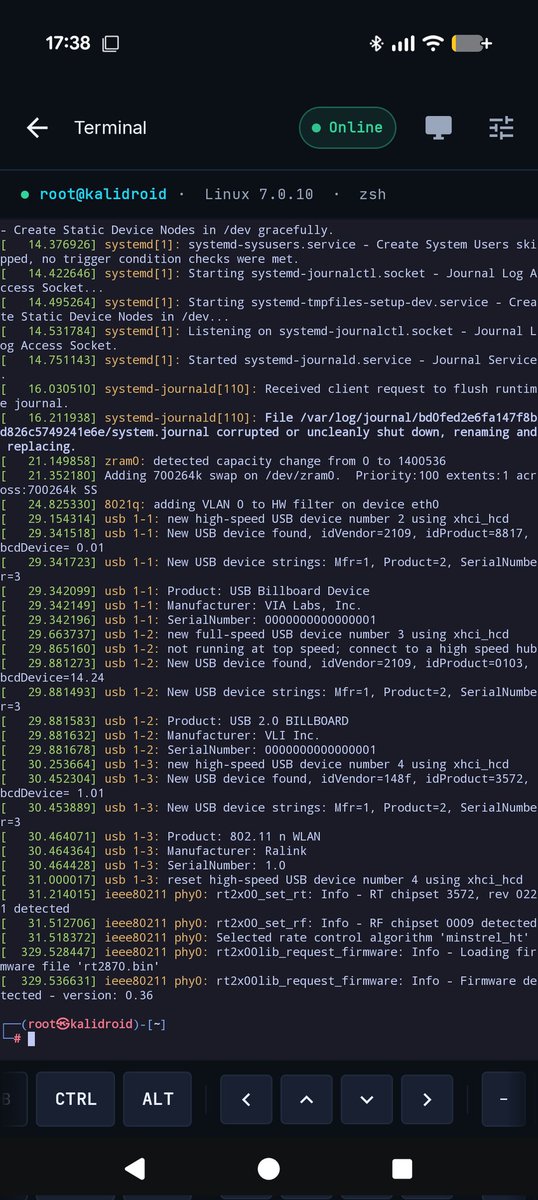Tap the 'Product: 802.11 n WLAN' line

[160, 836]
